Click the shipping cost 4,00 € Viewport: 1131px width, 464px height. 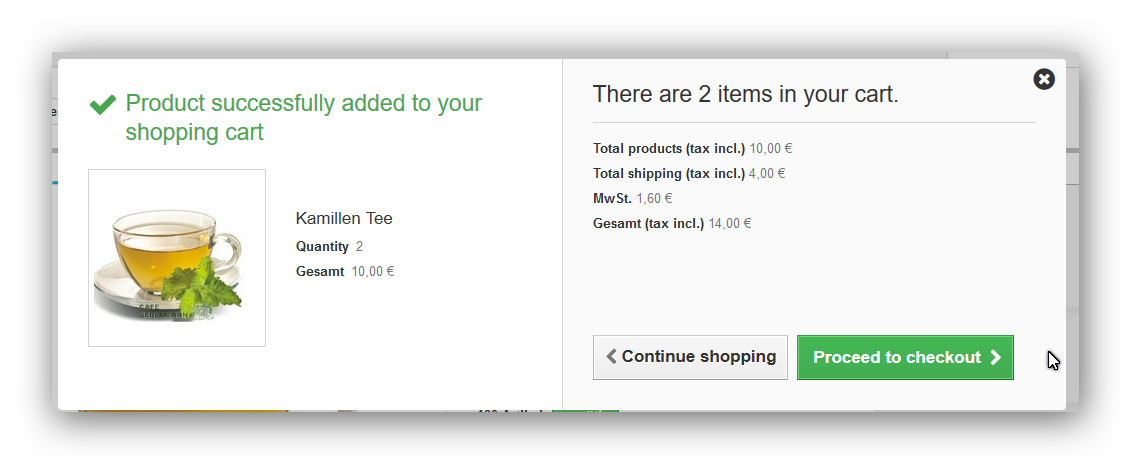pos(767,174)
